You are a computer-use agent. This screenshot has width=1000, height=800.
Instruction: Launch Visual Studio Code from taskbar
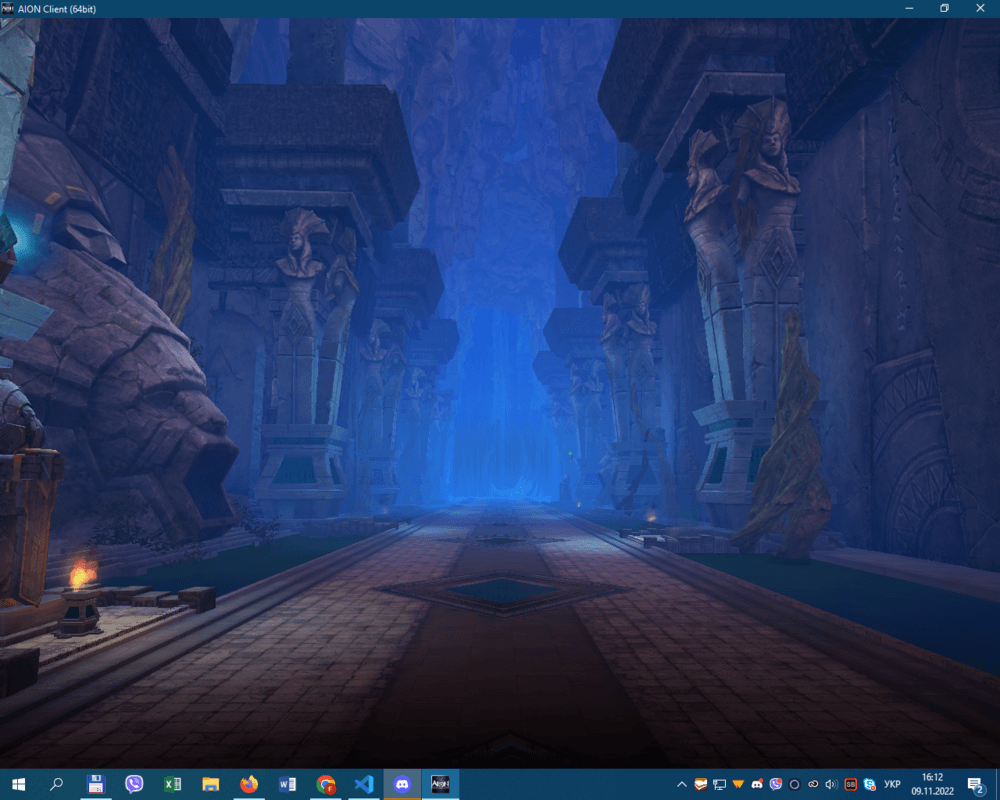tap(364, 784)
